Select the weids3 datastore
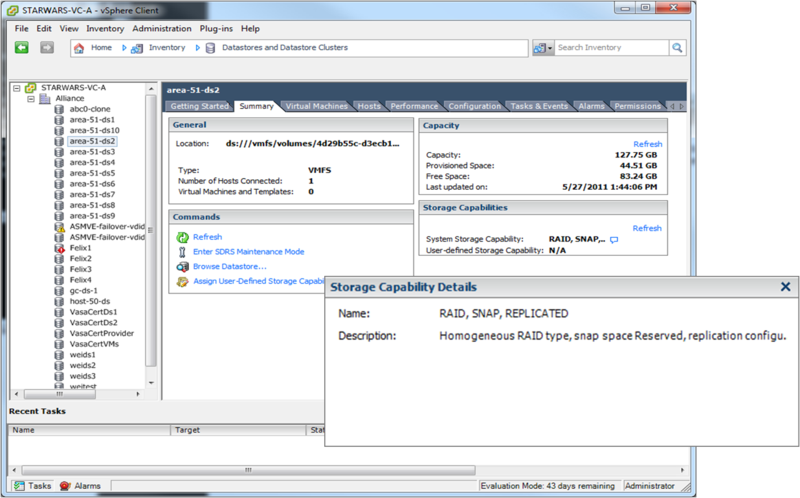 (x=83, y=377)
